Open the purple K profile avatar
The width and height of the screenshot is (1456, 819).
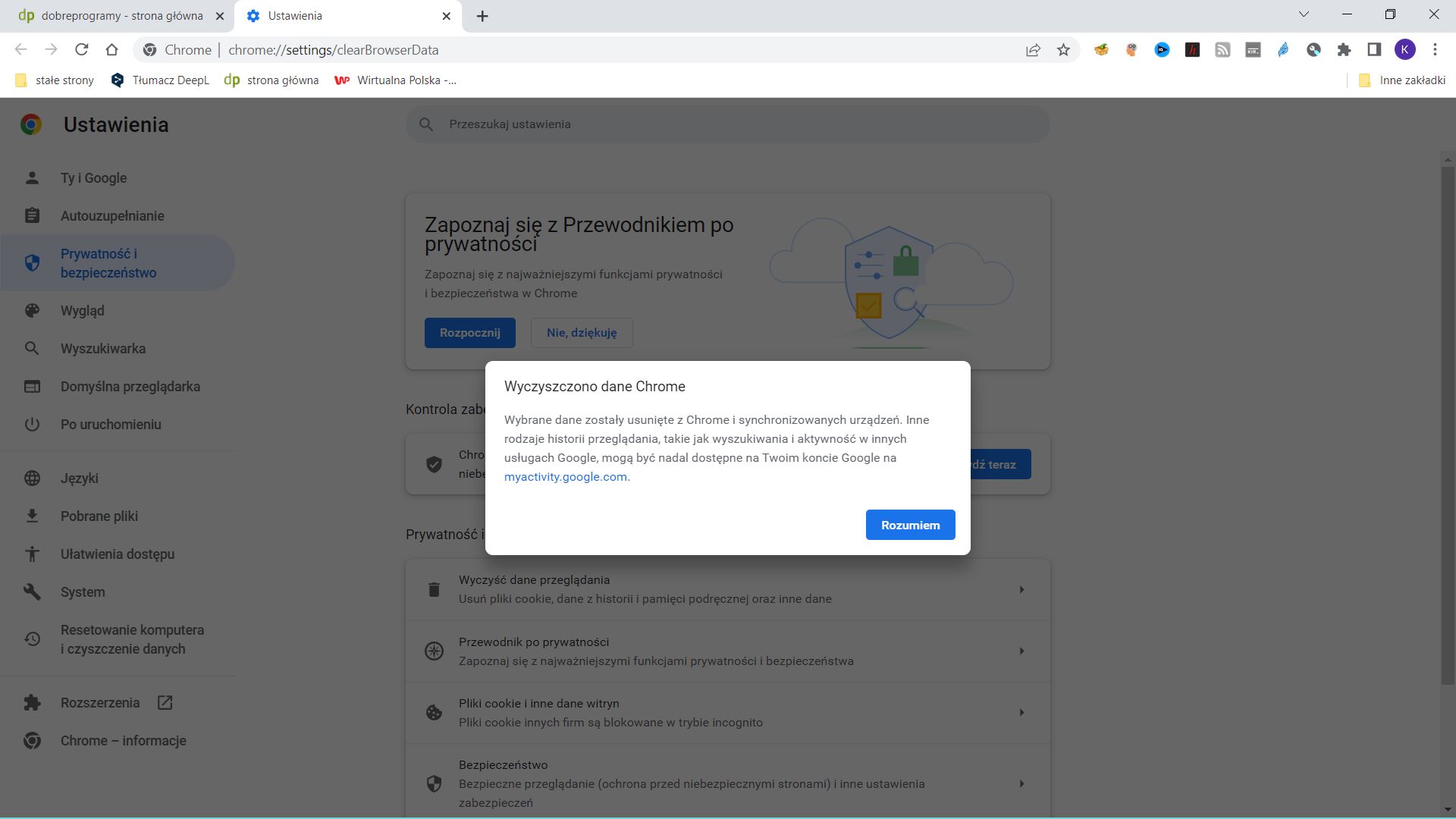[1407, 49]
